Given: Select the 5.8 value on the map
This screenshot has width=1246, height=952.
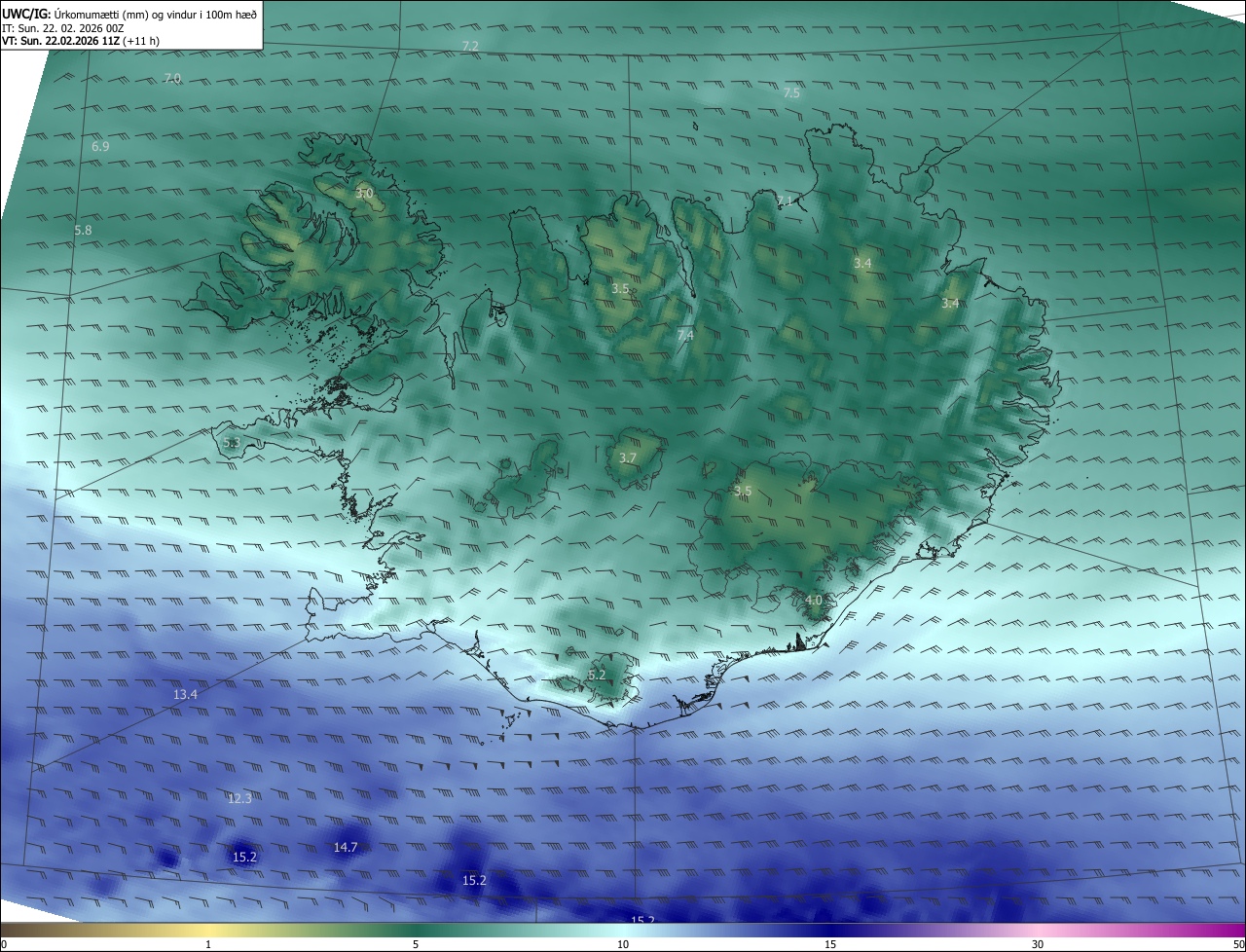Looking at the screenshot, I should pyautogui.click(x=83, y=230).
